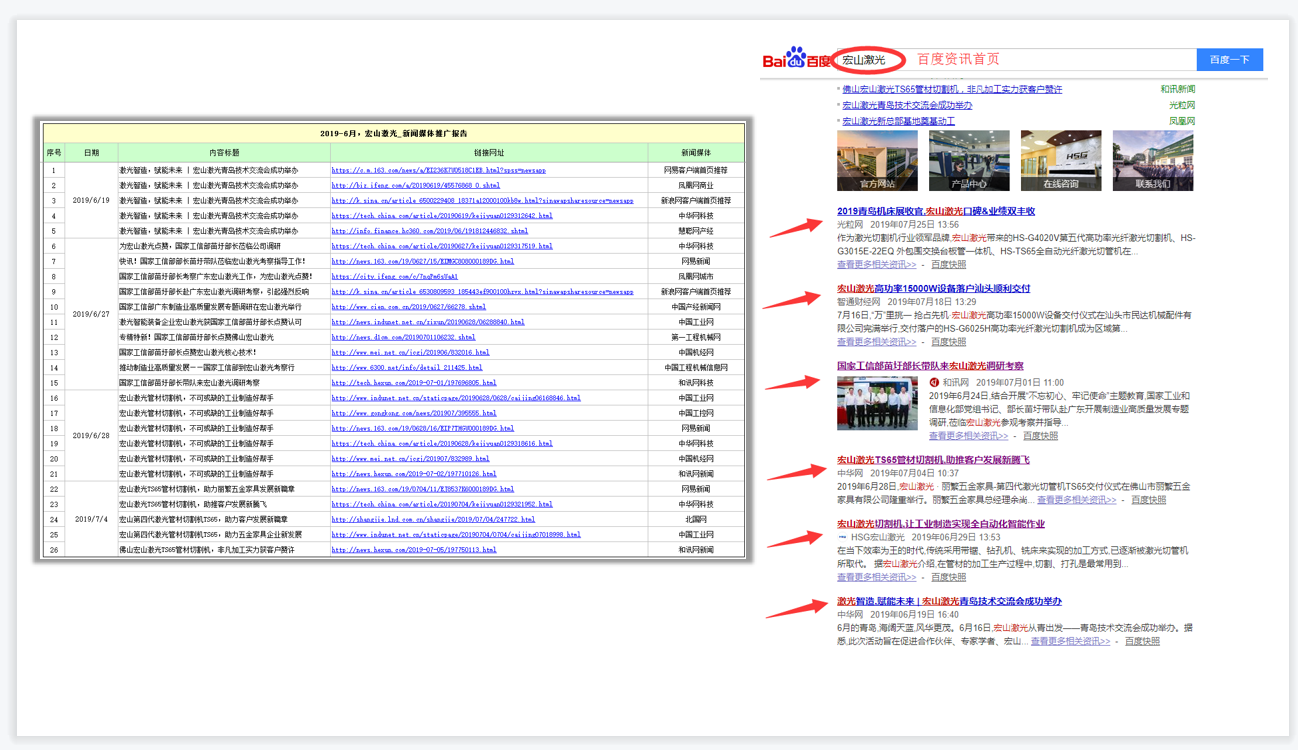Click the Baidu paw logo
The height and width of the screenshot is (750, 1298).
pos(796,57)
